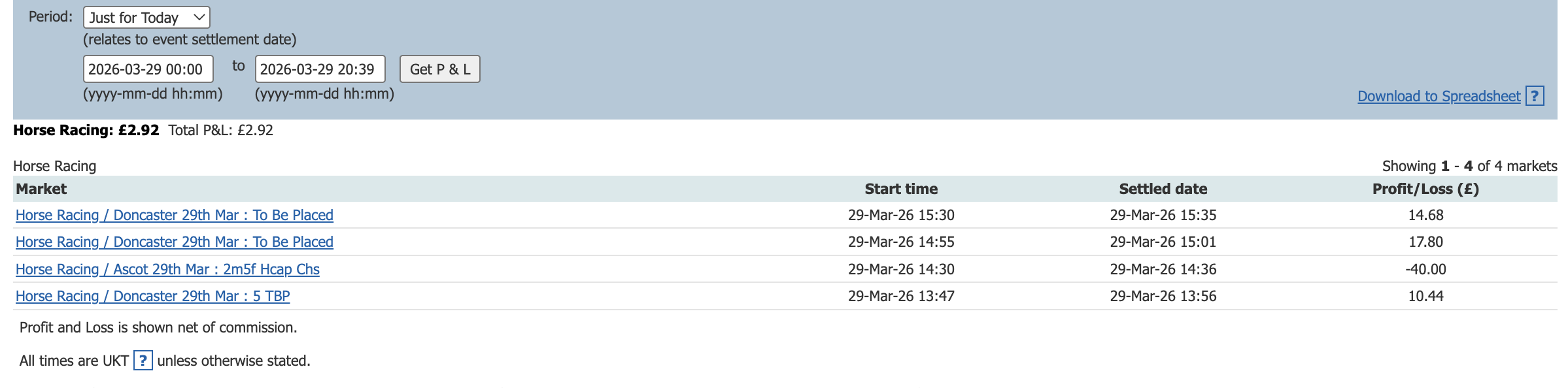Click the UKT time zone help icon

coord(143,361)
